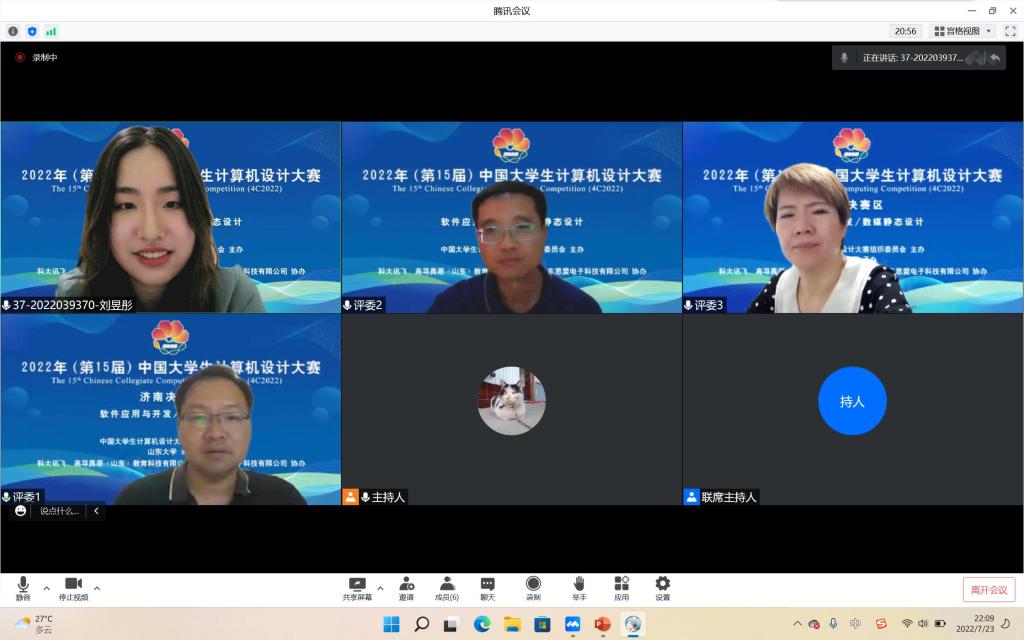Screen dimensions: 1024x640
Task: Toggle recording with the 录制 button
Action: pos(533,587)
